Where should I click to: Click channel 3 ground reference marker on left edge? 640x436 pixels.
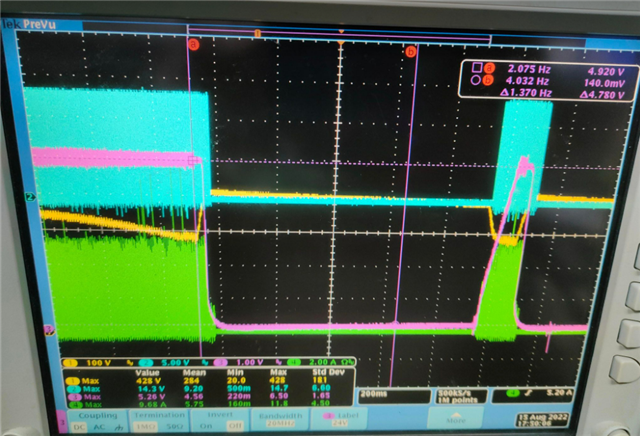click(48, 328)
